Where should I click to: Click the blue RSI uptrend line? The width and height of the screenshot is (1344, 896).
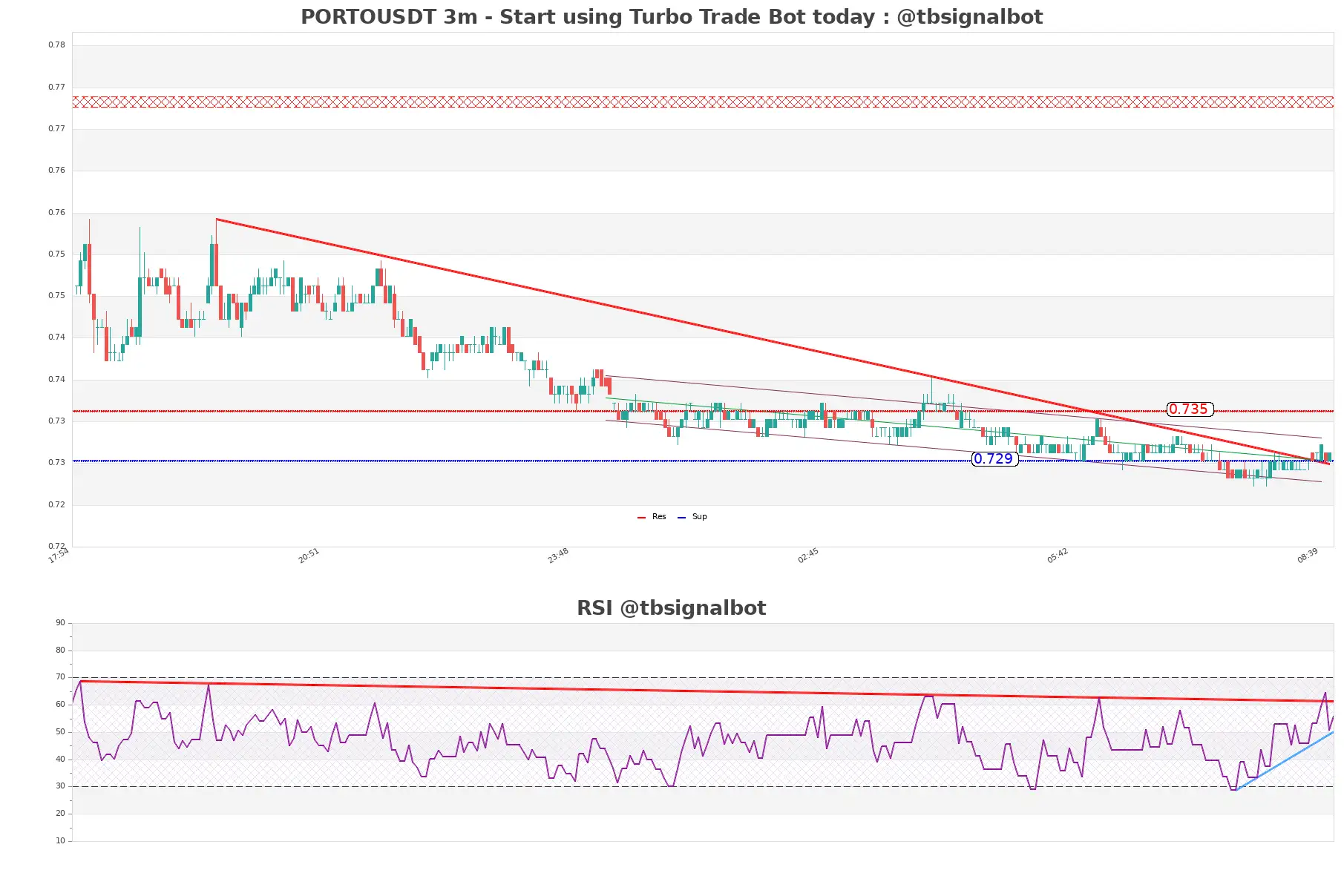(1285, 761)
